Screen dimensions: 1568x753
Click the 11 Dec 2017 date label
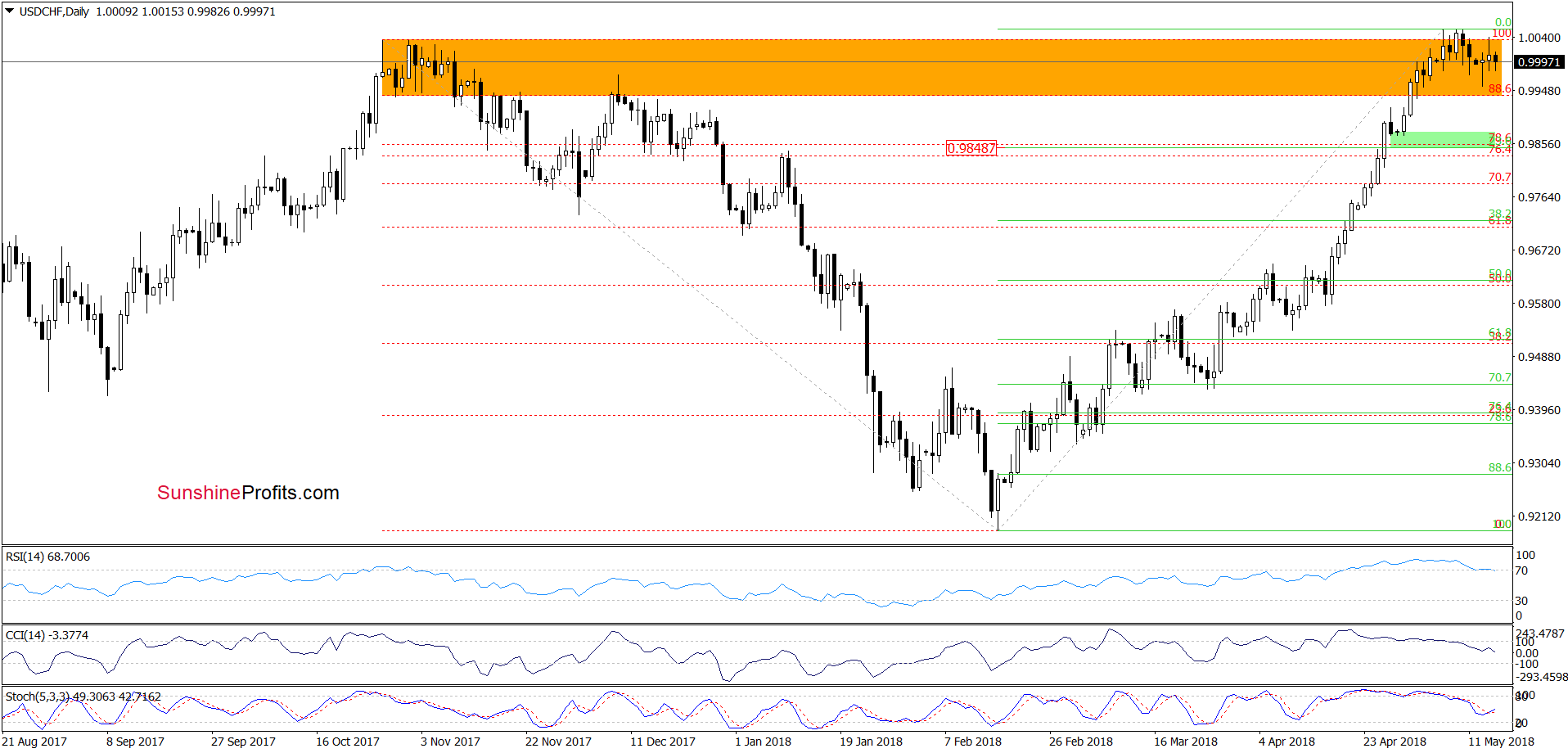[663, 742]
